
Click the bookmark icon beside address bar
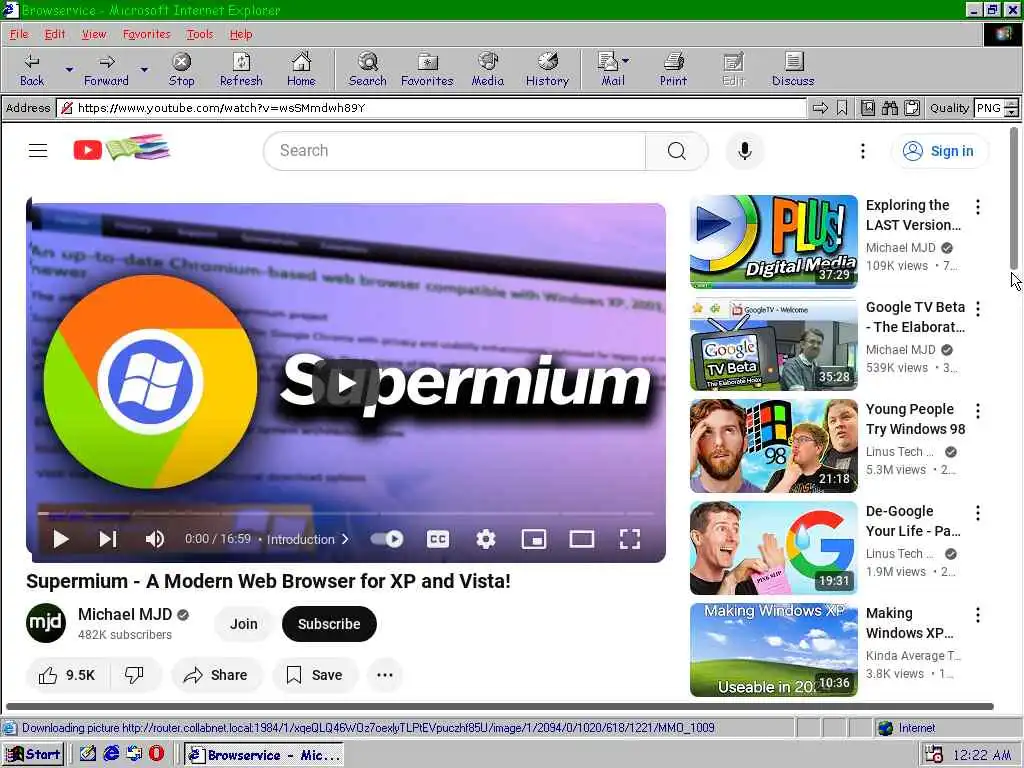[x=842, y=108]
